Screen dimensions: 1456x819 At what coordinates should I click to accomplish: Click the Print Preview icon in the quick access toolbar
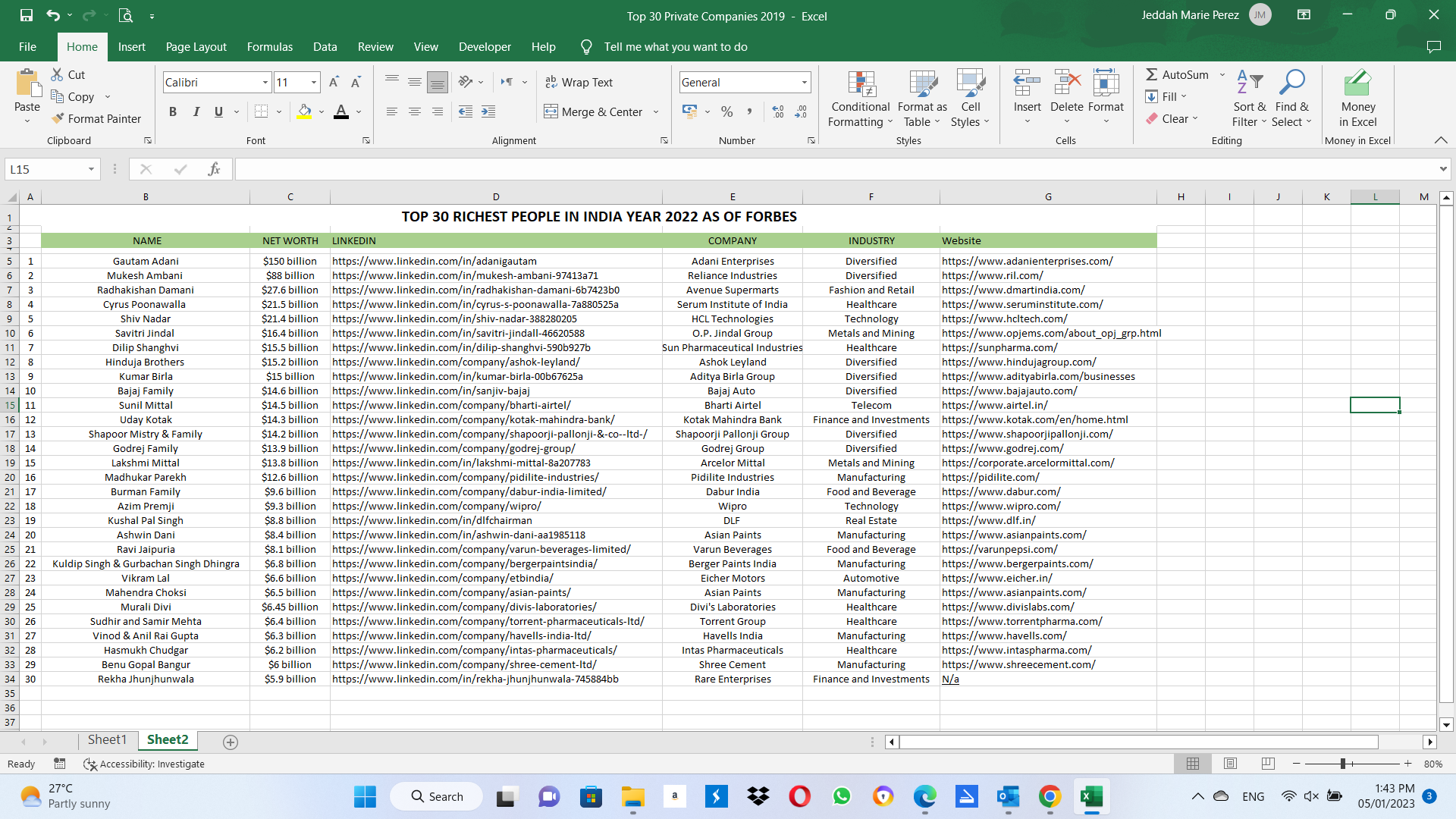[126, 15]
